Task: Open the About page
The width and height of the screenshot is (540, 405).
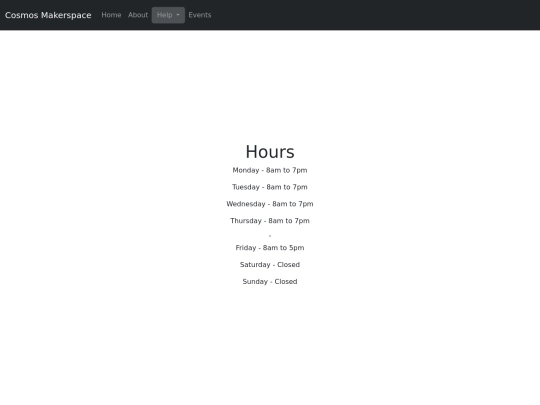Action: point(138,15)
